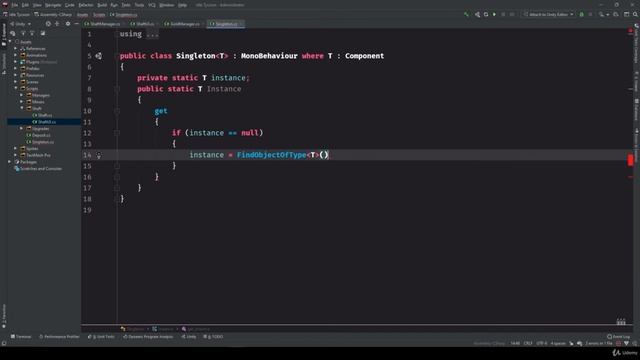Hide the Explorer panel with minus icon
640x360 pixels.
click(76, 24)
